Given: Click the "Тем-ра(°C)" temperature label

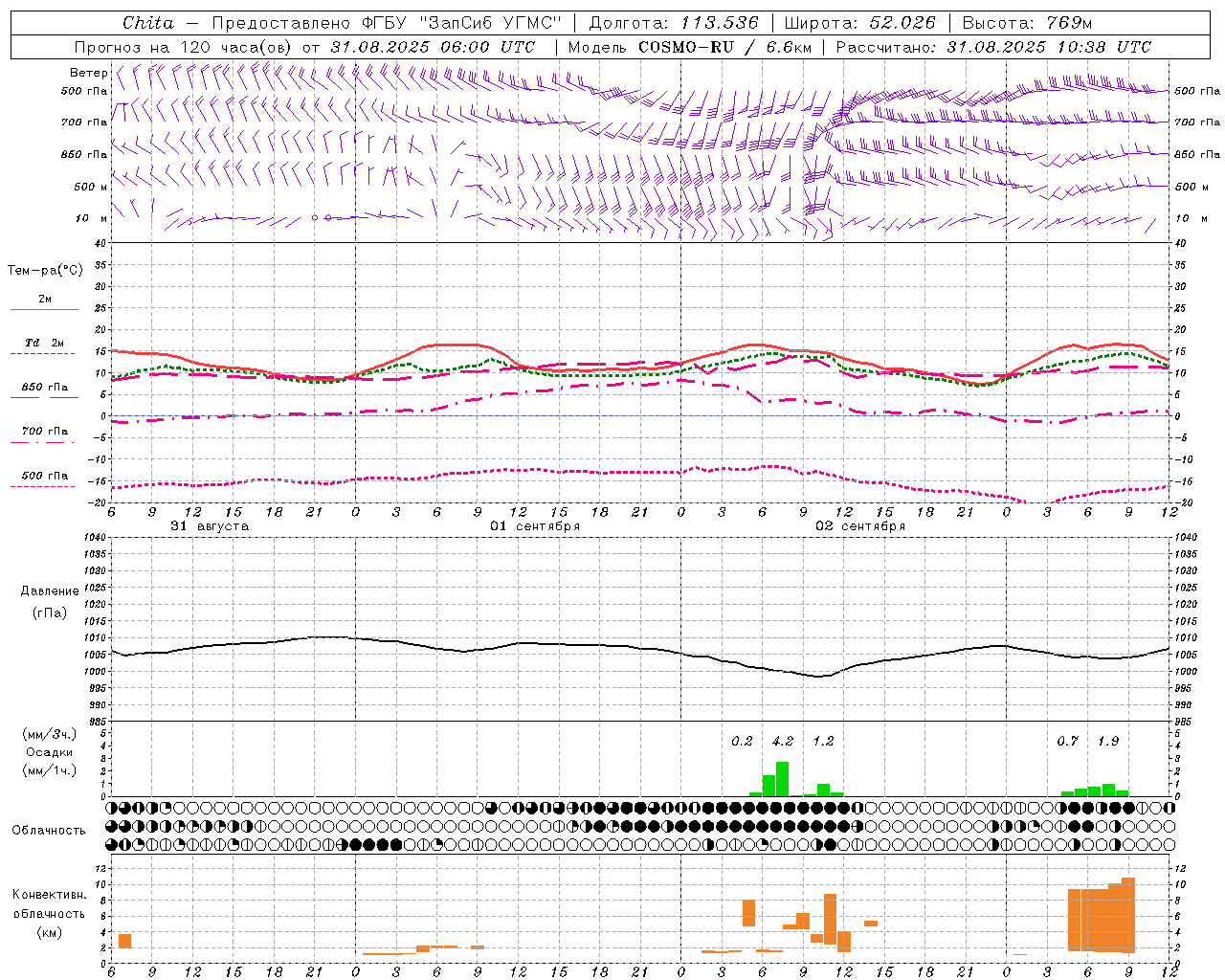Looking at the screenshot, I should click(45, 271).
